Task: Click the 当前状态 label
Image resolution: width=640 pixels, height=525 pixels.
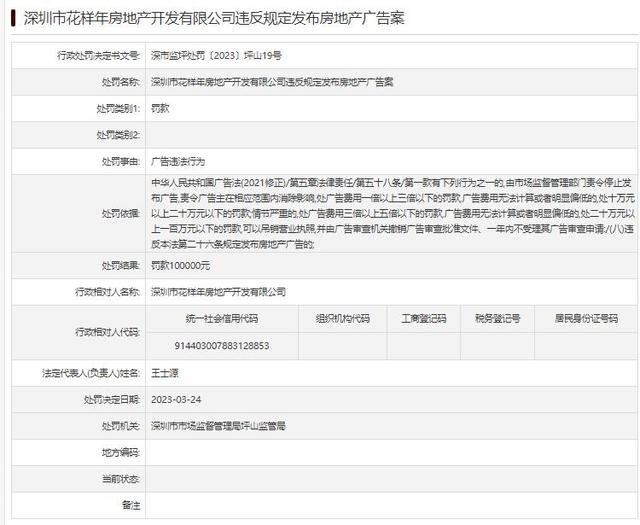Action: (121, 479)
